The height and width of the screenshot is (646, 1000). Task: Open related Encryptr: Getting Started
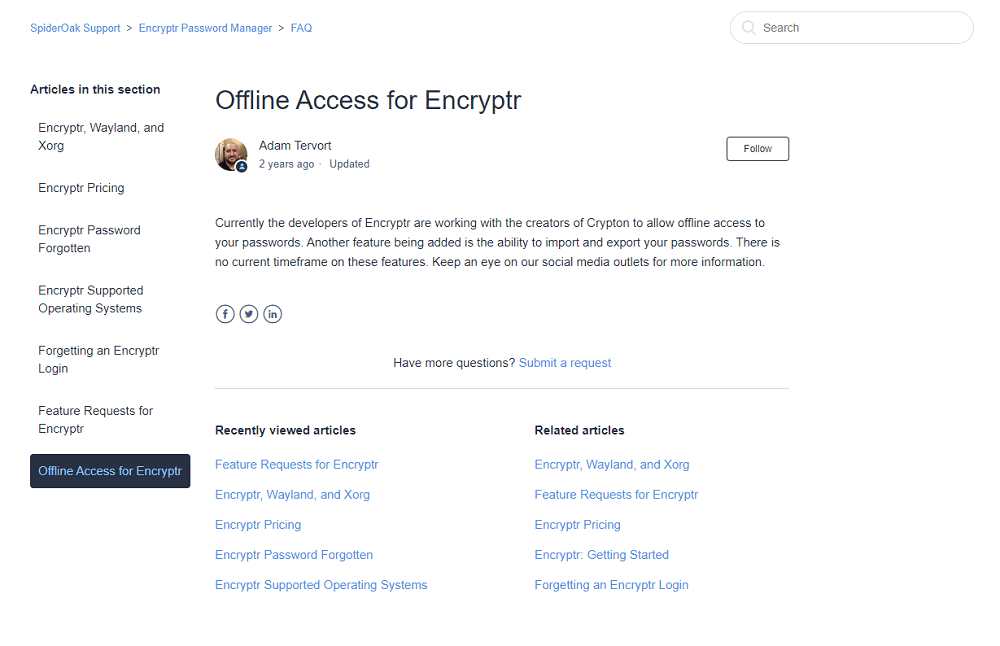tap(601, 554)
